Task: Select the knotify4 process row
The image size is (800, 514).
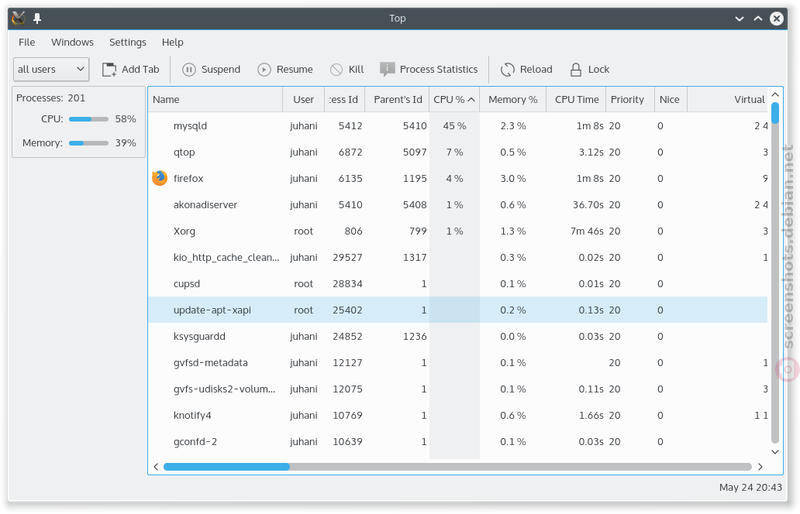Action: coord(458,415)
